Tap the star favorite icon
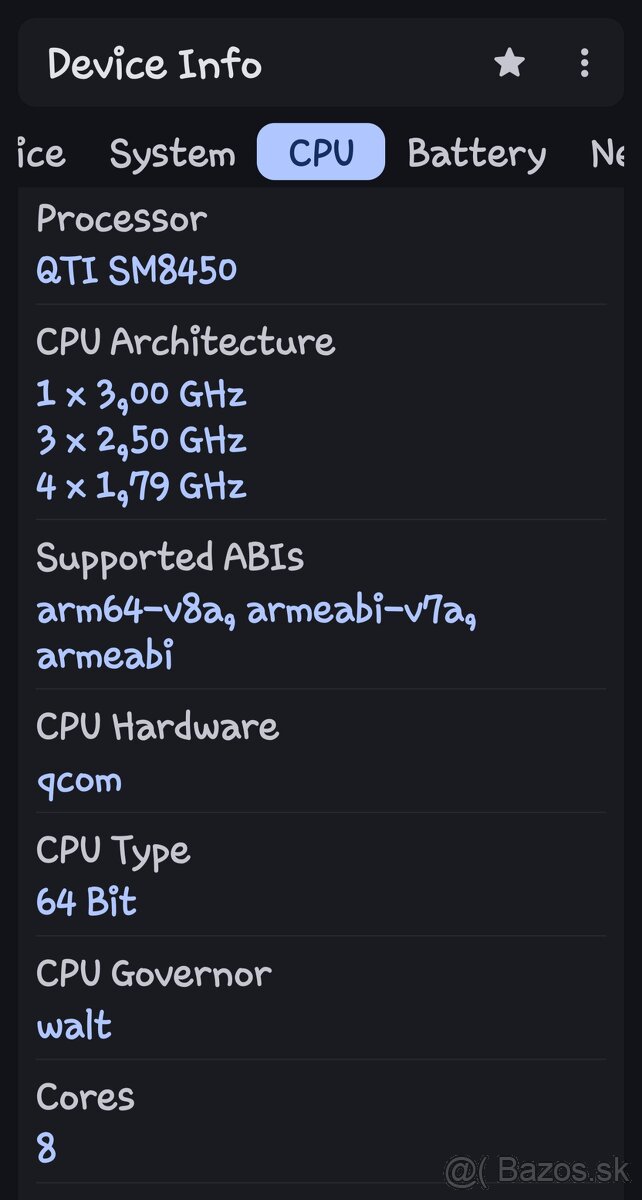This screenshot has height=1200, width=642. [x=509, y=64]
